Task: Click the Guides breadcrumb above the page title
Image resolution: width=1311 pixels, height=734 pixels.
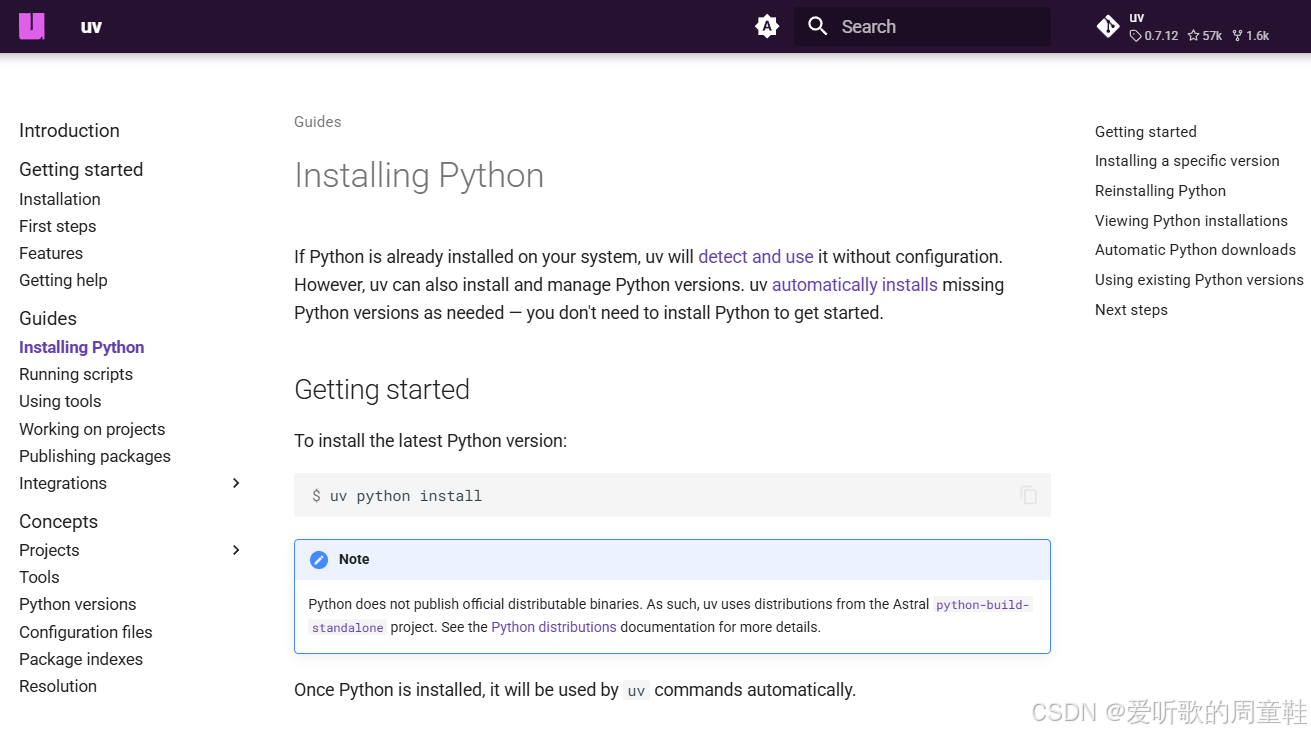Action: click(x=318, y=122)
